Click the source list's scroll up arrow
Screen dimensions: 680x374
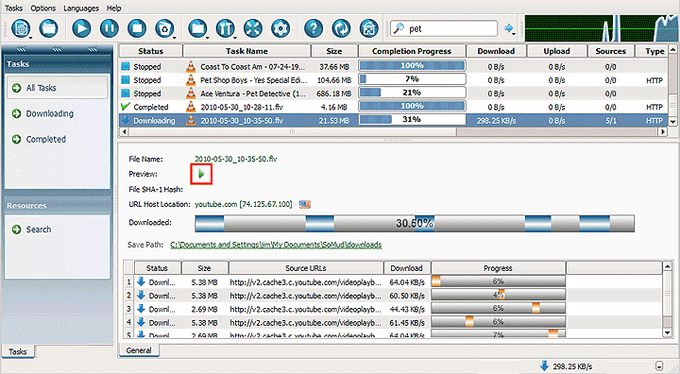click(x=667, y=266)
